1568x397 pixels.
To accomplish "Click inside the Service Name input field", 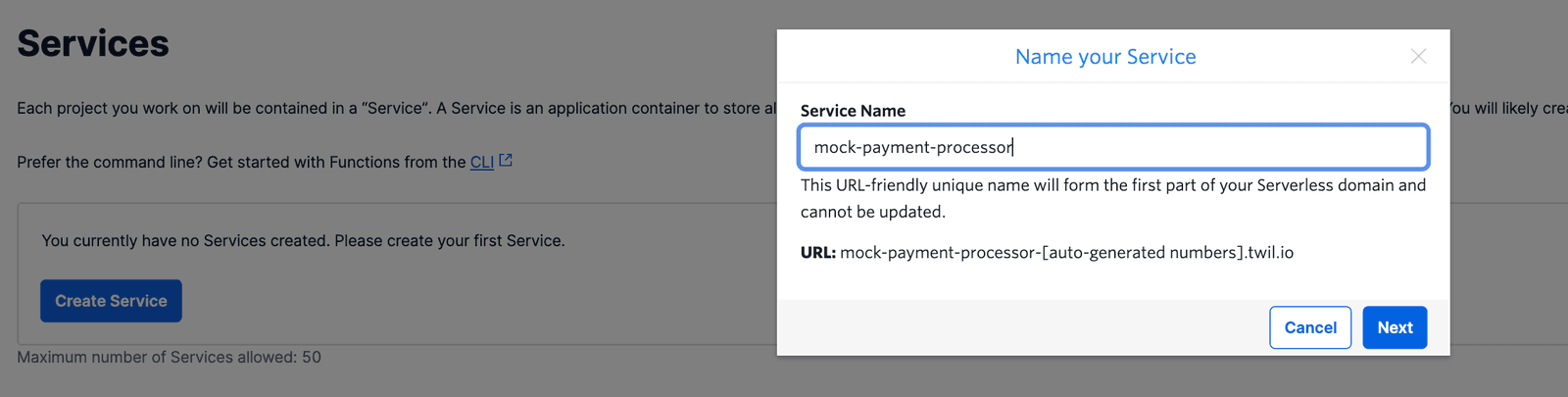I will pos(1215,147).
